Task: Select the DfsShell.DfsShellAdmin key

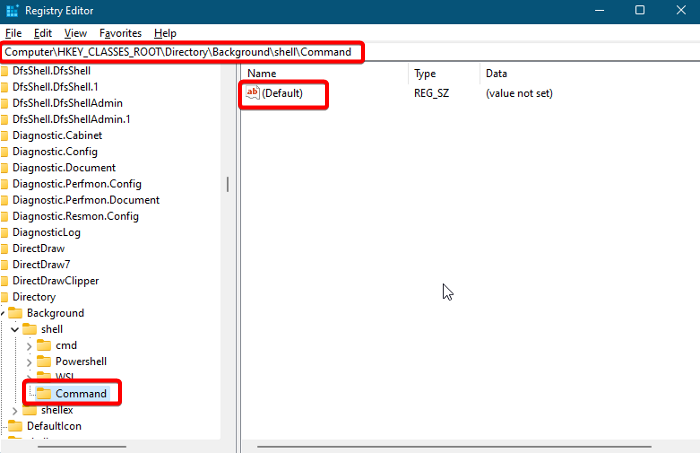Action: (67, 103)
